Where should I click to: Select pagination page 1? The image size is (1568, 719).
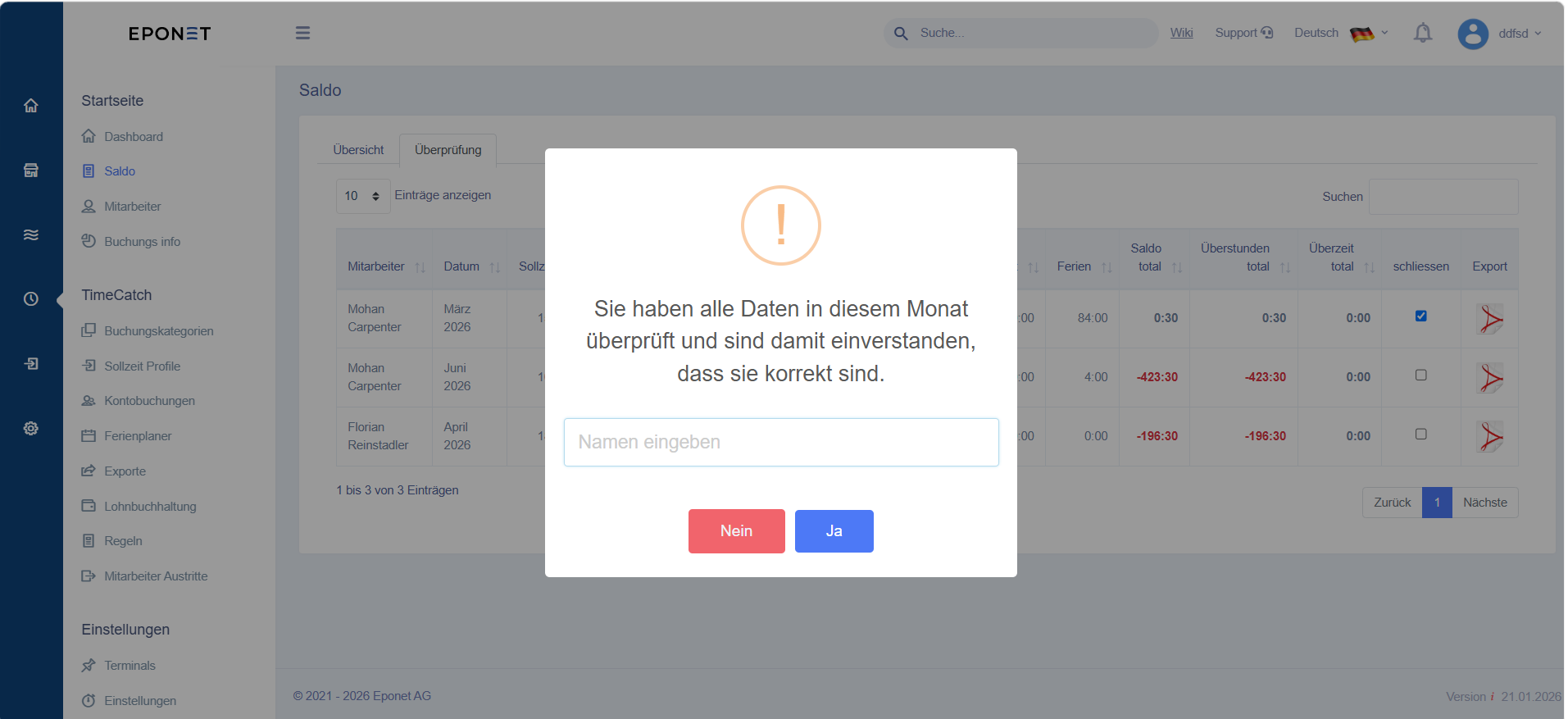click(x=1437, y=503)
